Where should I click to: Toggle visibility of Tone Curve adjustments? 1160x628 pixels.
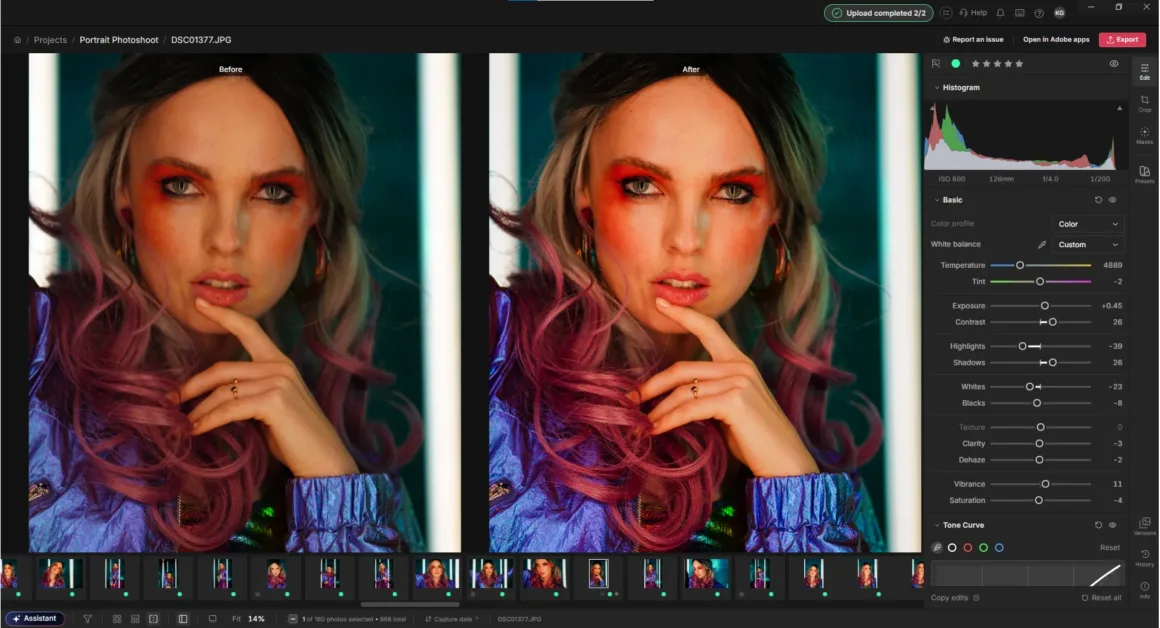[1113, 525]
